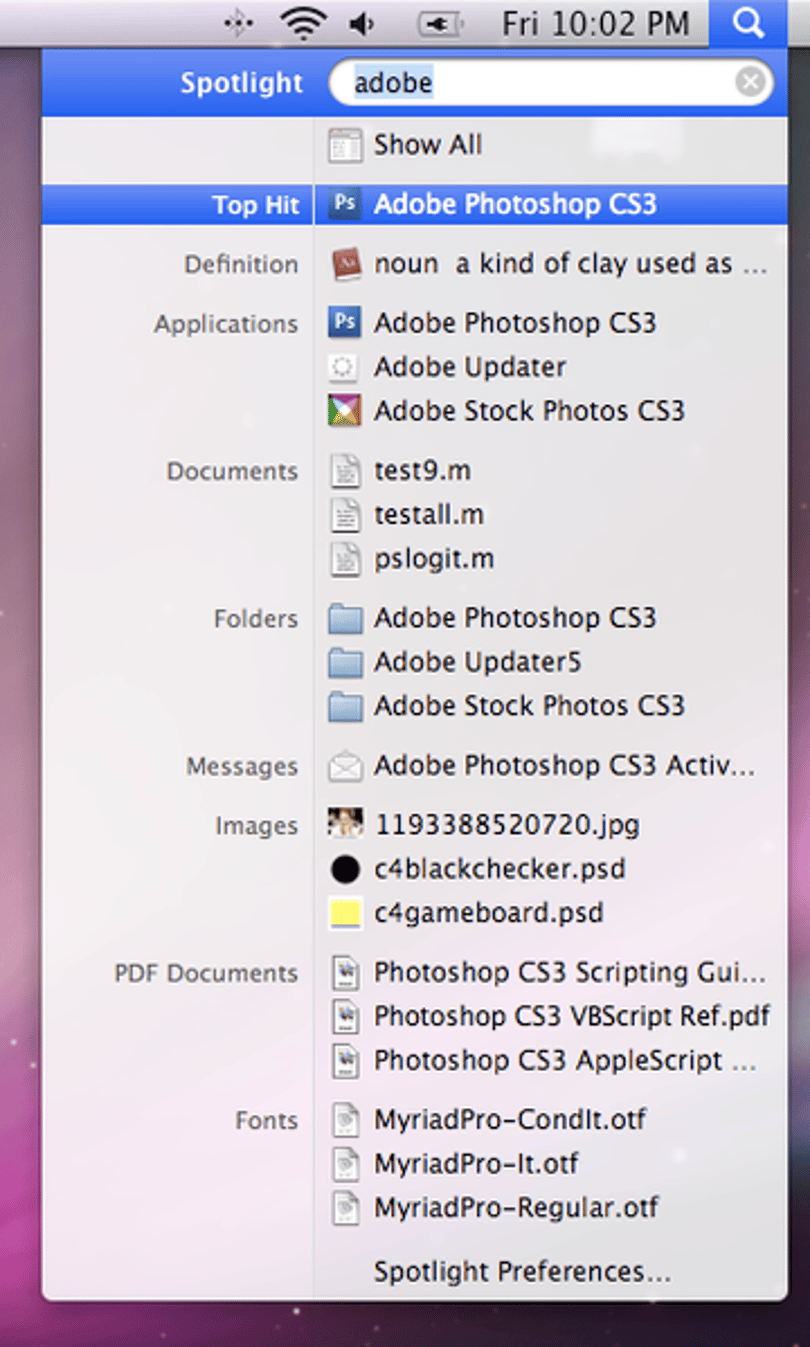Select Show All results
Screen dimensions: 810x1347
click(x=405, y=145)
